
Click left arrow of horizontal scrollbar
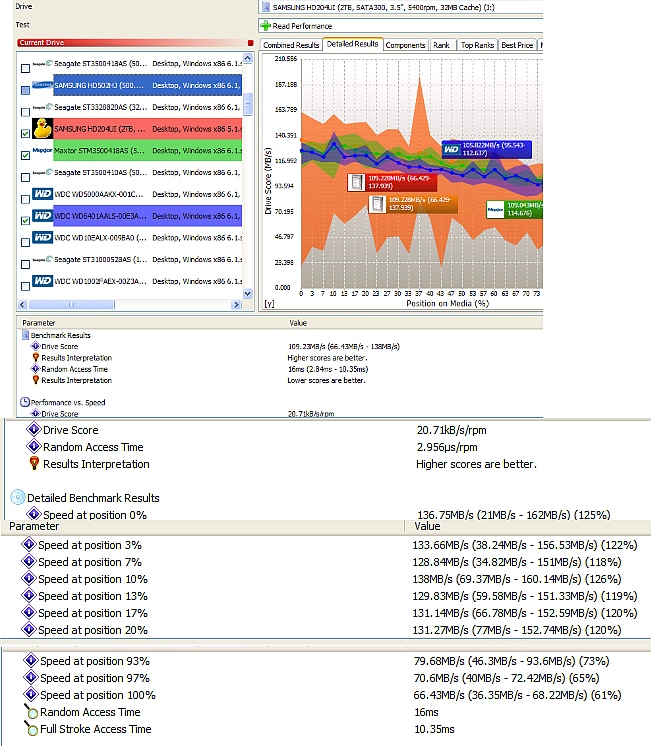tap(22, 304)
